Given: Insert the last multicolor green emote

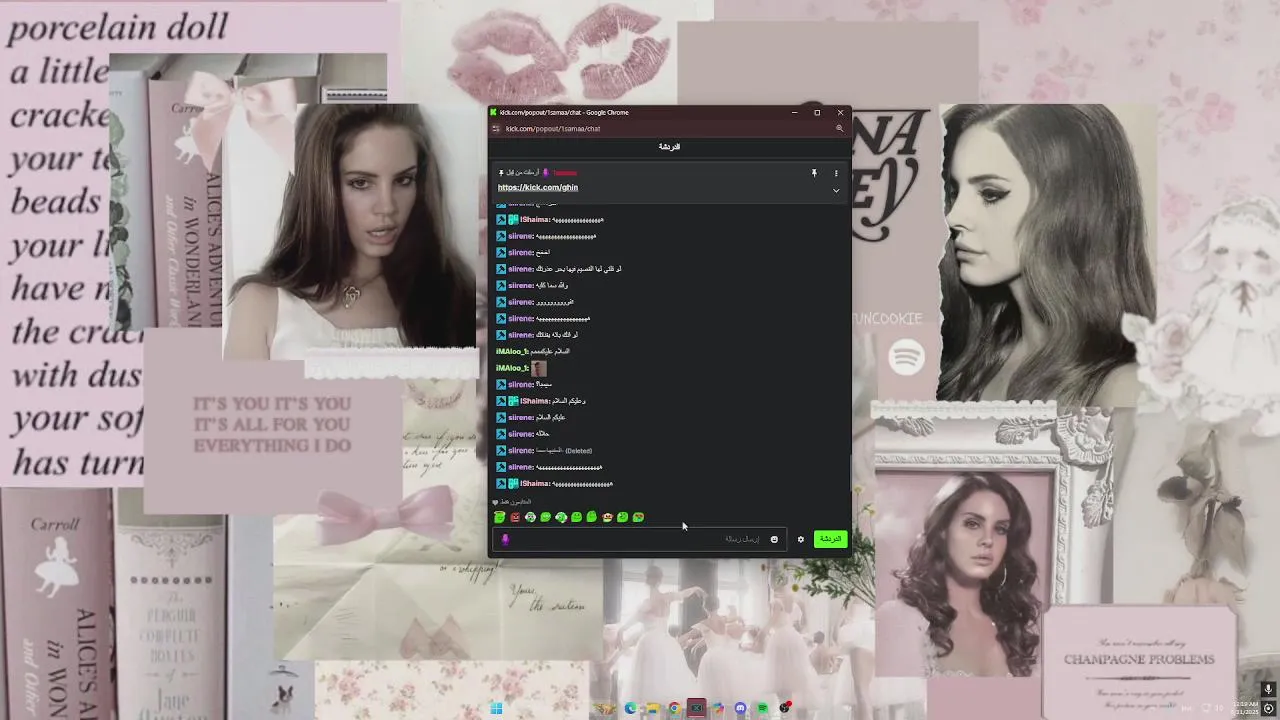Looking at the screenshot, I should [x=638, y=517].
